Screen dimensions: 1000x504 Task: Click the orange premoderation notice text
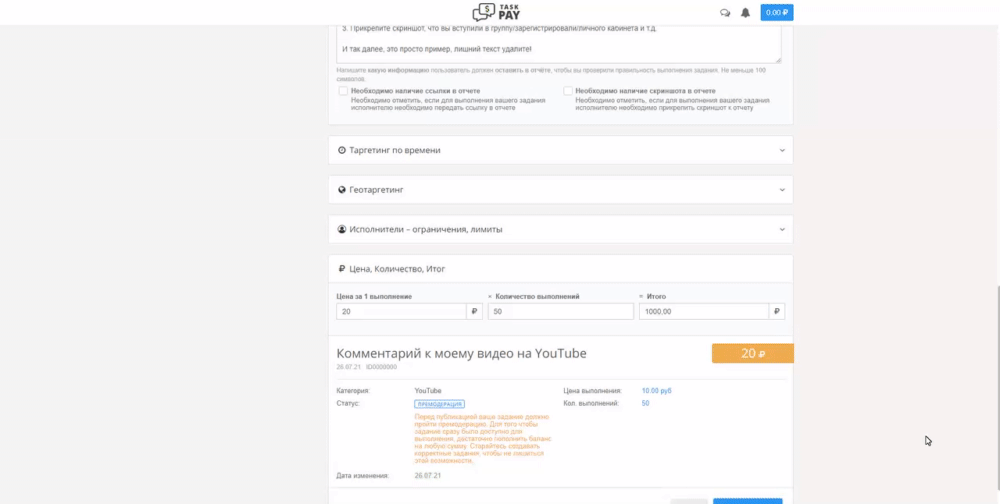[483, 438]
